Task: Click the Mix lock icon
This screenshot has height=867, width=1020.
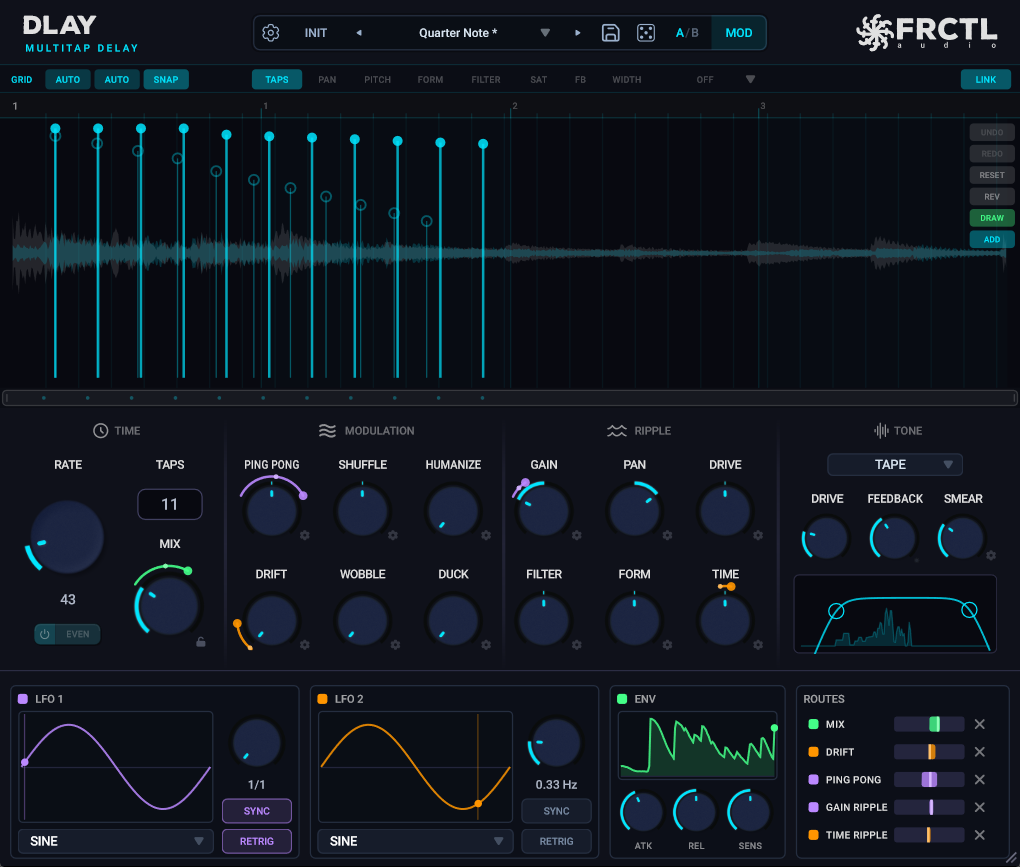Action: coord(201,642)
